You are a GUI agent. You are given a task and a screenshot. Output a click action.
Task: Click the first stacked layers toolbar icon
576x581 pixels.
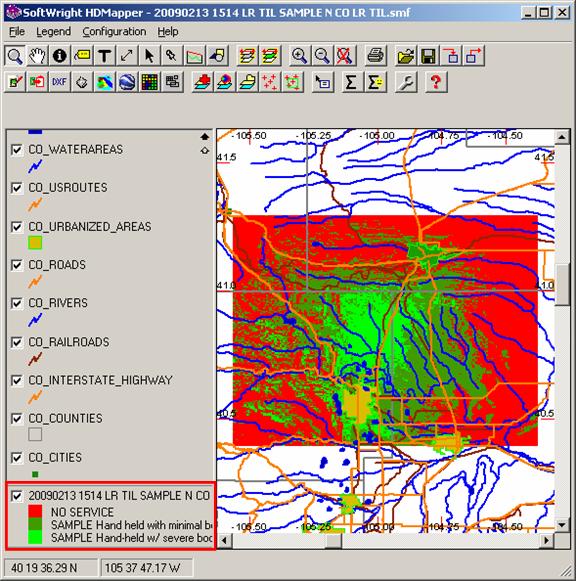coord(247,56)
